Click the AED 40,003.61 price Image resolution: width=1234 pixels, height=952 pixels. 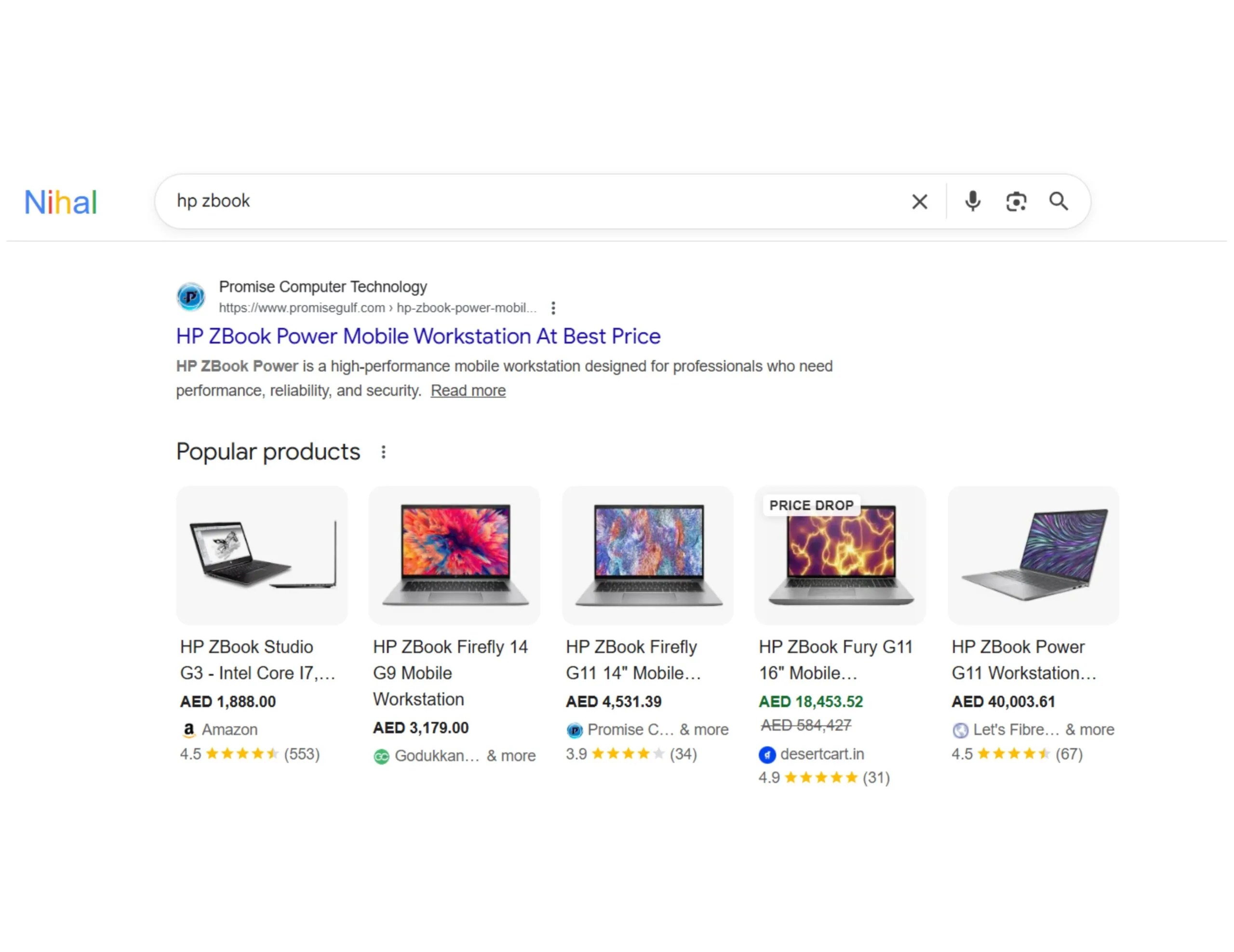[x=1003, y=702]
